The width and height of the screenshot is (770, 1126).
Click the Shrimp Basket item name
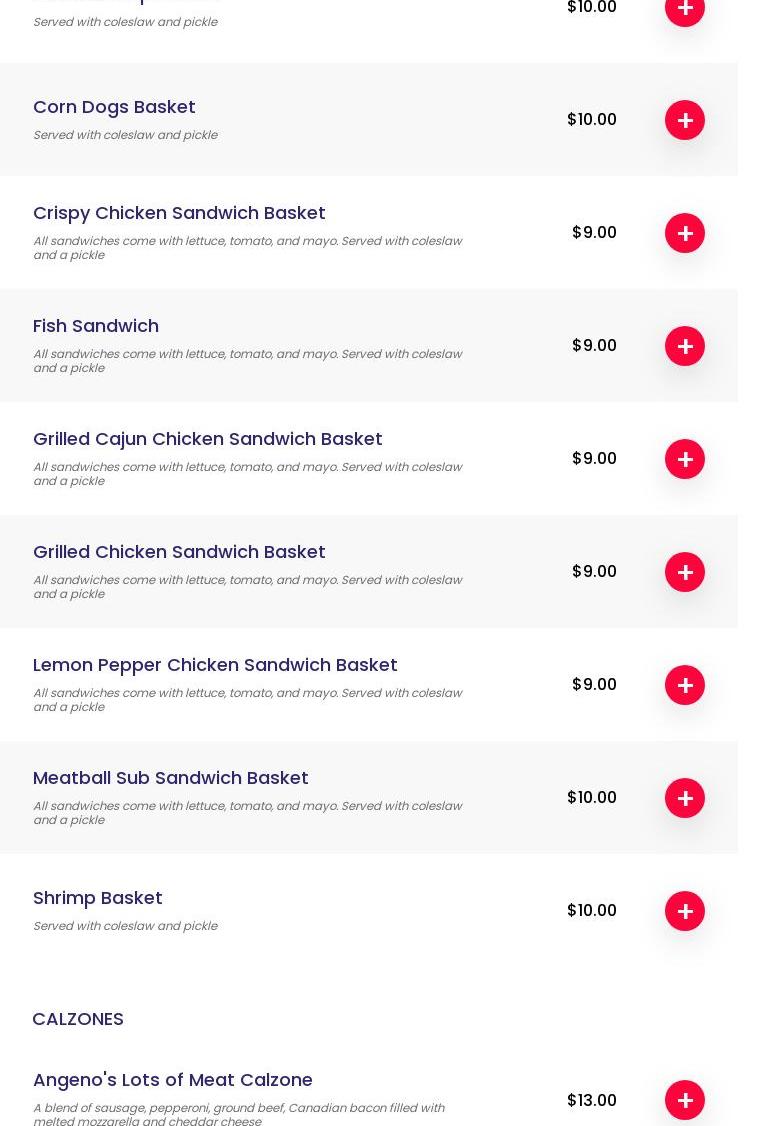click(x=98, y=898)
